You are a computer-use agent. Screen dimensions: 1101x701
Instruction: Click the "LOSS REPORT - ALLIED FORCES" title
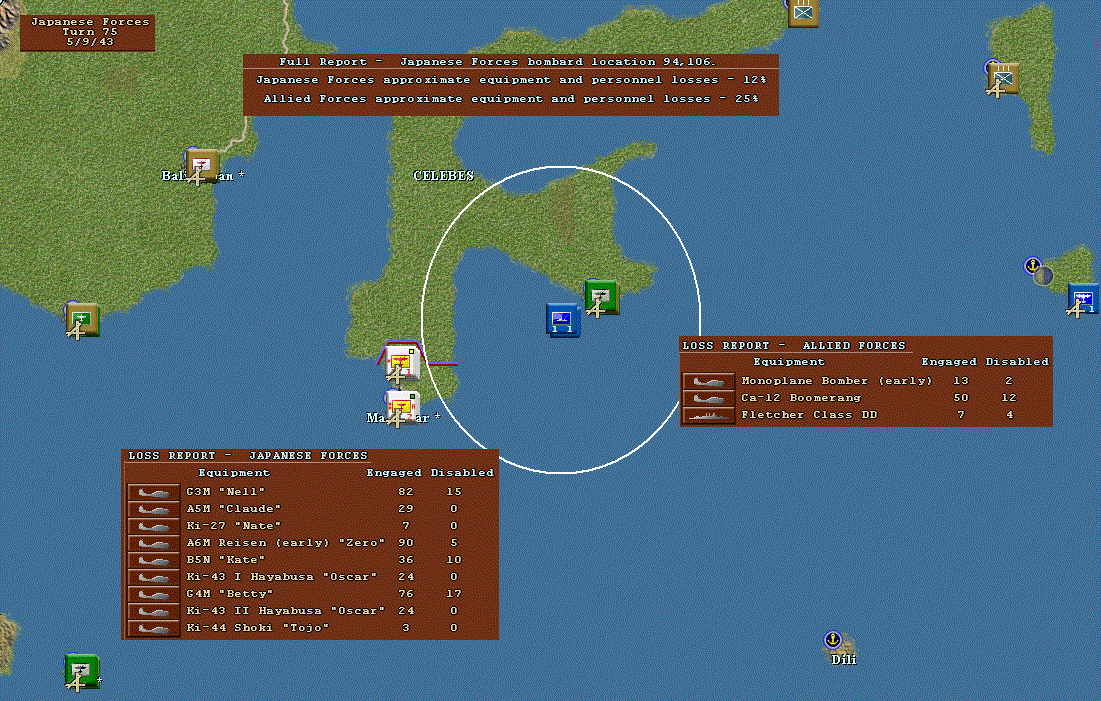[x=794, y=346]
